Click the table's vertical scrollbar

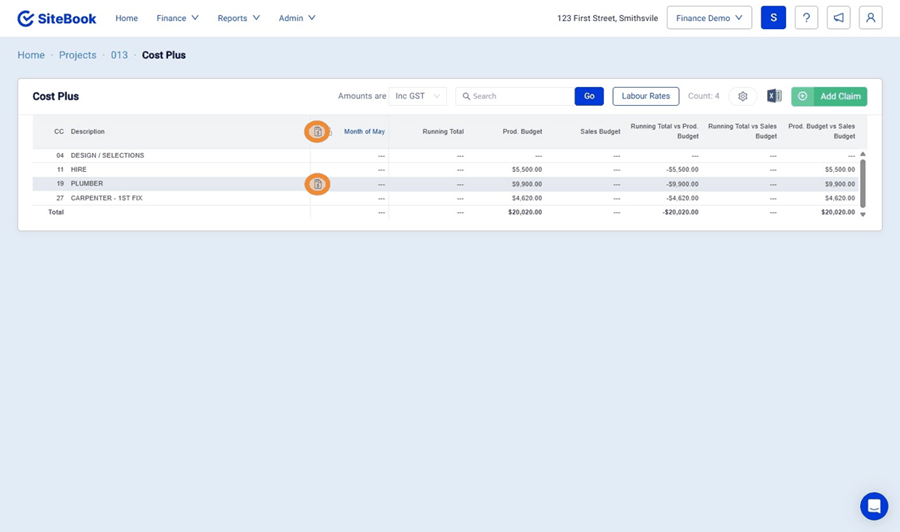862,182
